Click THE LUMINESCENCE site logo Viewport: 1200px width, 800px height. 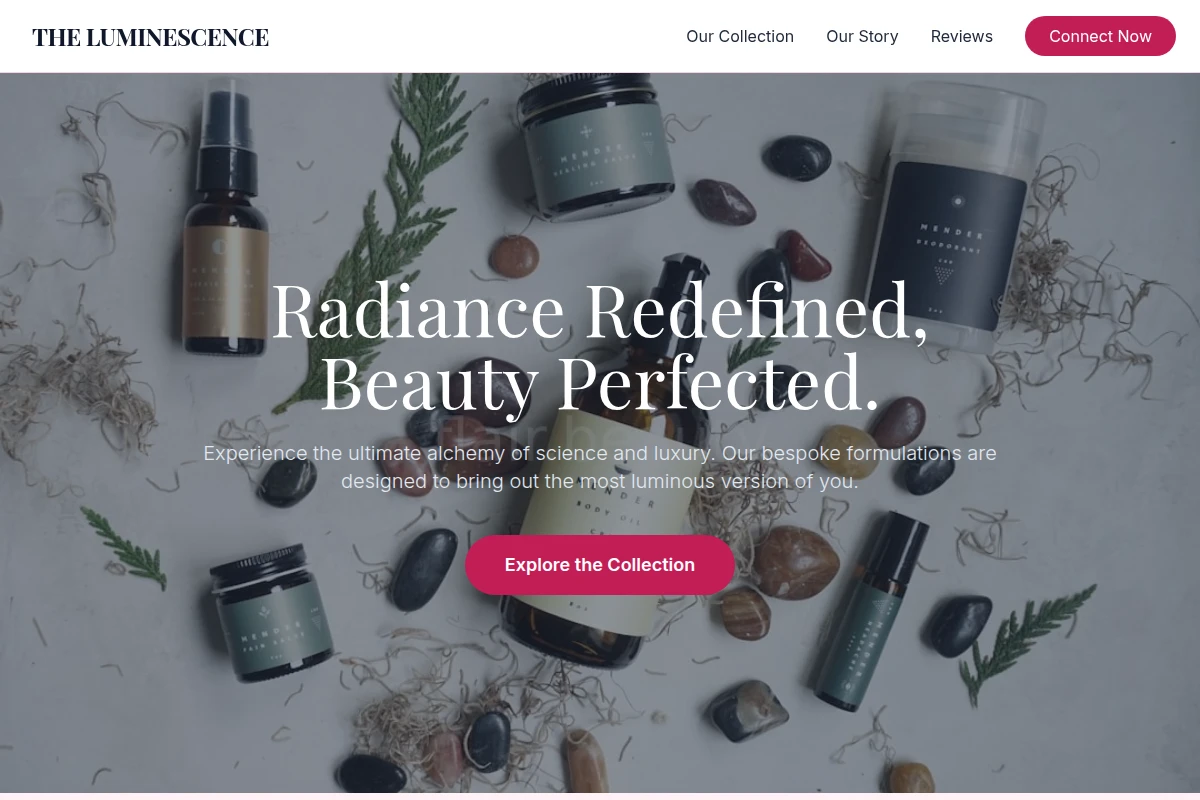point(150,37)
